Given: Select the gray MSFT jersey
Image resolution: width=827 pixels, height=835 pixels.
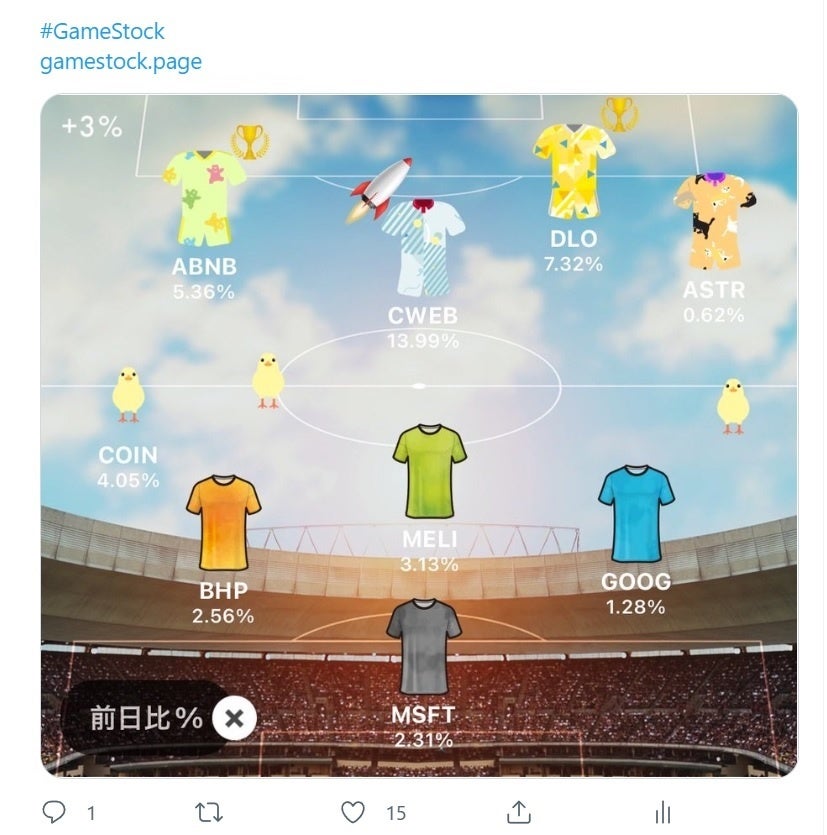Looking at the screenshot, I should [424, 646].
